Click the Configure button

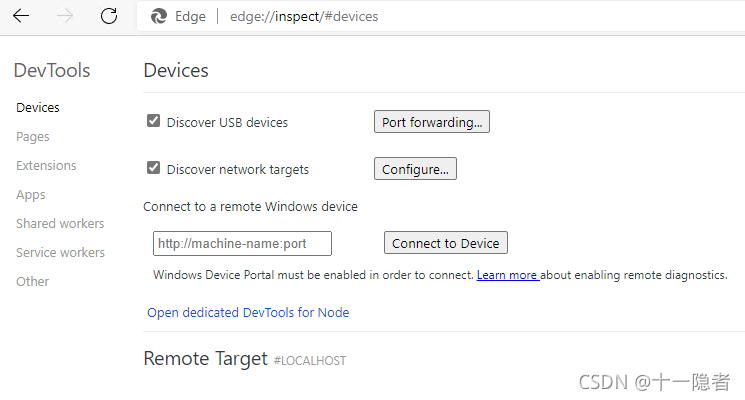(x=415, y=169)
